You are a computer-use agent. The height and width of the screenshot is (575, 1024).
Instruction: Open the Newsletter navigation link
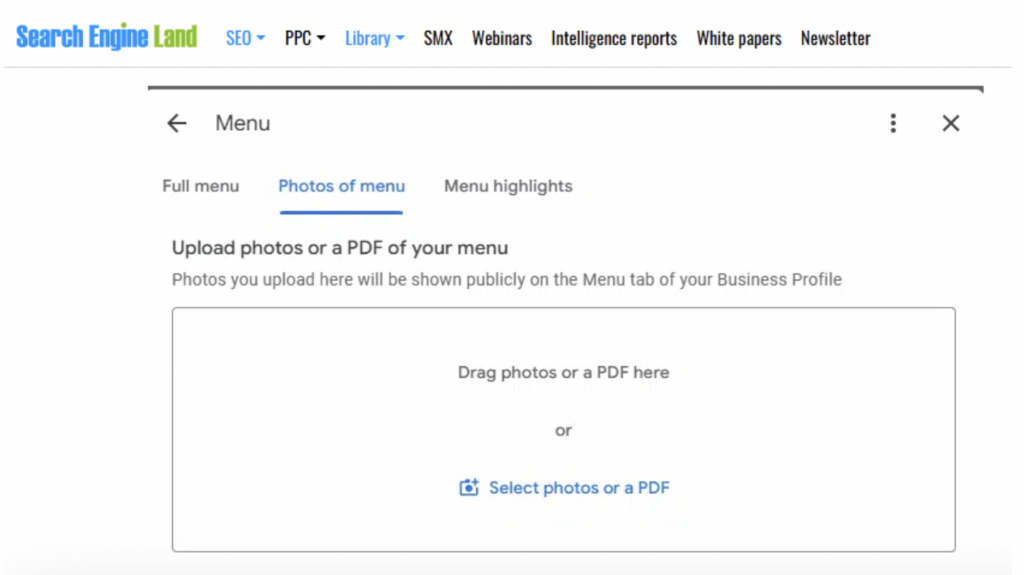point(835,38)
